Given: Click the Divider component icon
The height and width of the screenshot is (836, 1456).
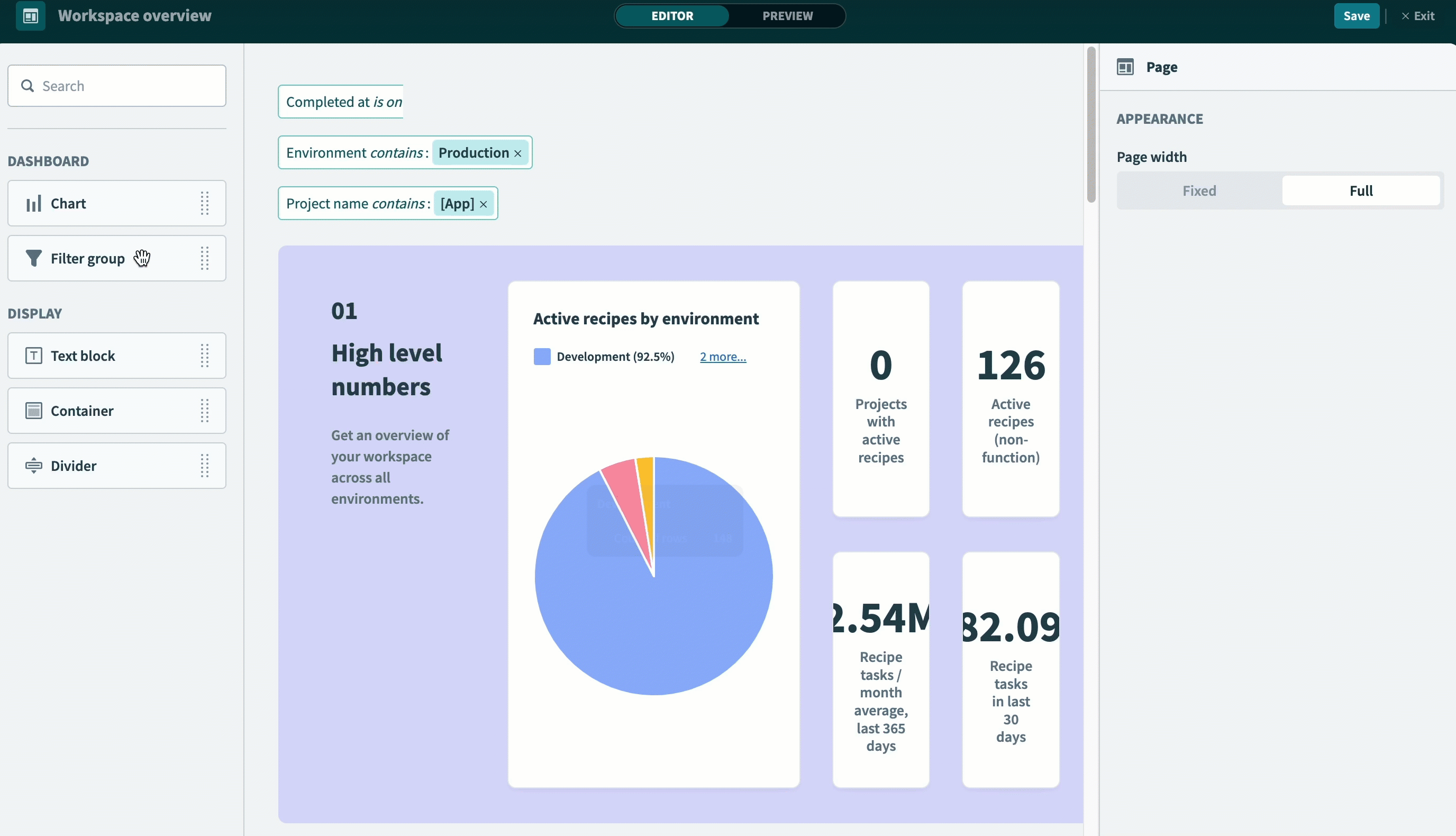Looking at the screenshot, I should tap(33, 466).
